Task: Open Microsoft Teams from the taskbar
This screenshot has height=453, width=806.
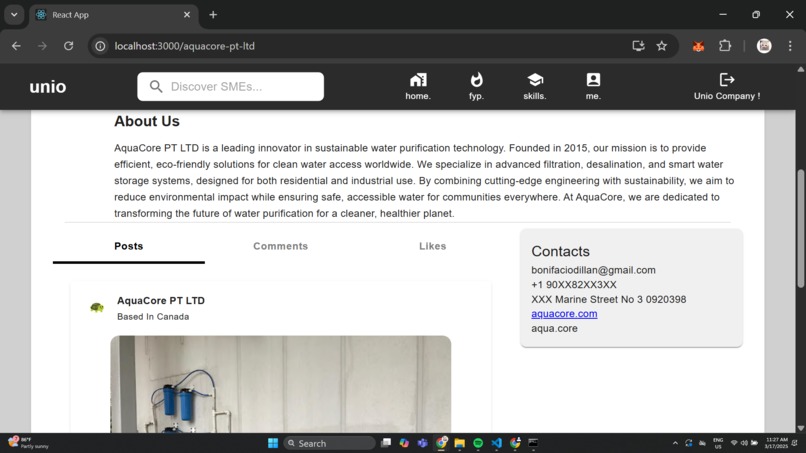Action: [x=423, y=443]
